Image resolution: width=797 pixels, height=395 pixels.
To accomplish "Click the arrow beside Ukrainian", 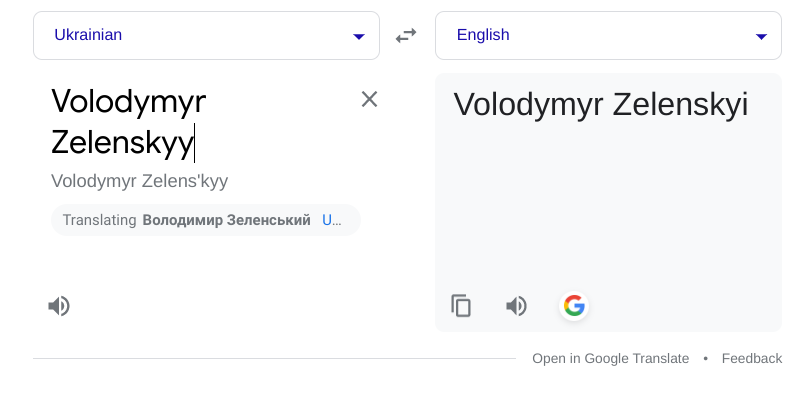I will tap(359, 36).
